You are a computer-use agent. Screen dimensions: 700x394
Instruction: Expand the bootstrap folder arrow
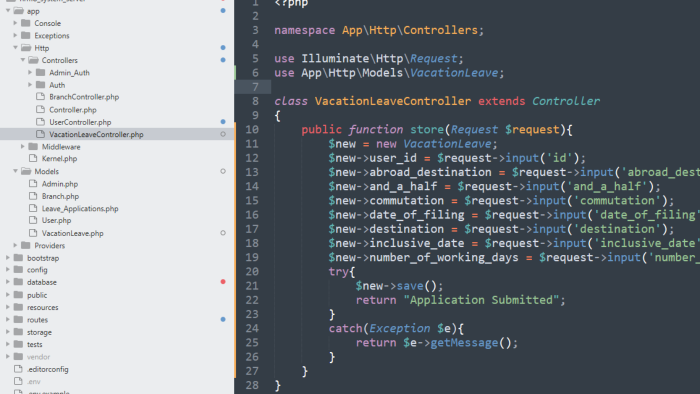[x=8, y=257]
